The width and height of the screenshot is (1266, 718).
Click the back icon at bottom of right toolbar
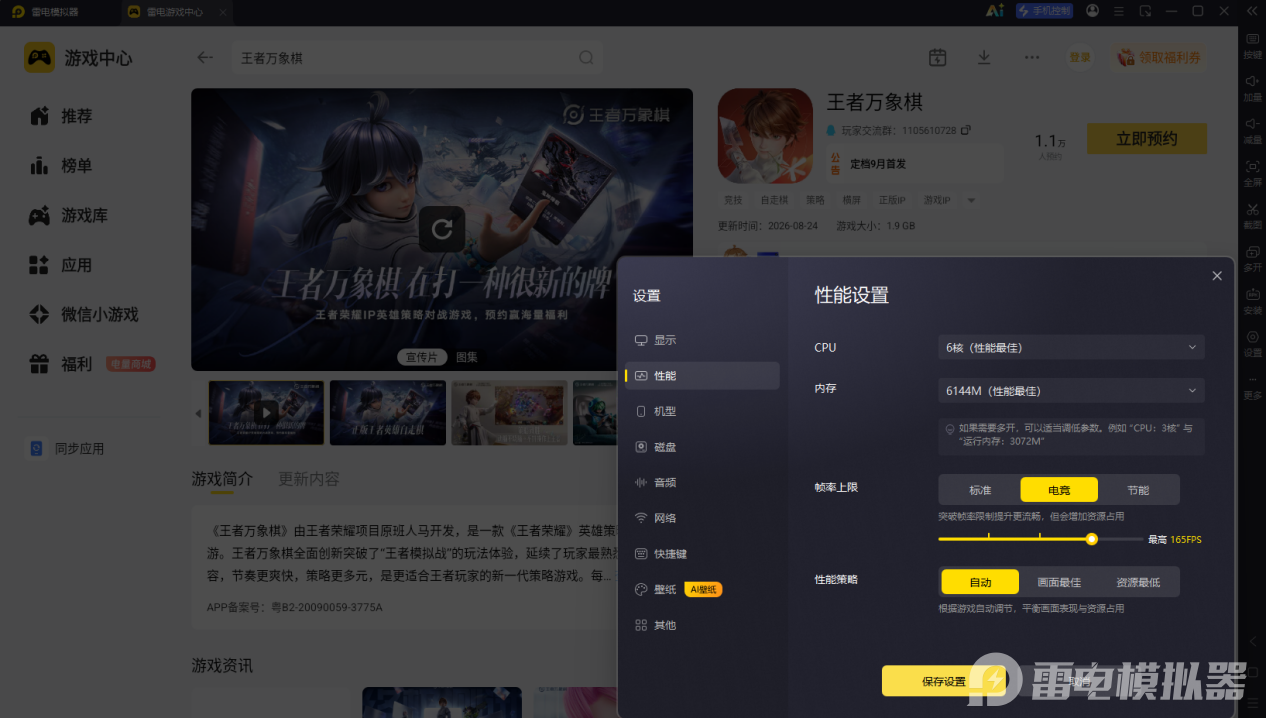click(x=1252, y=640)
